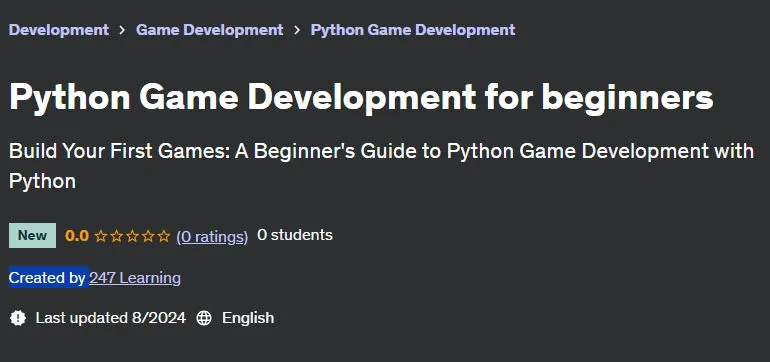Click the course title heading
The height and width of the screenshot is (362, 770).
pos(361,97)
